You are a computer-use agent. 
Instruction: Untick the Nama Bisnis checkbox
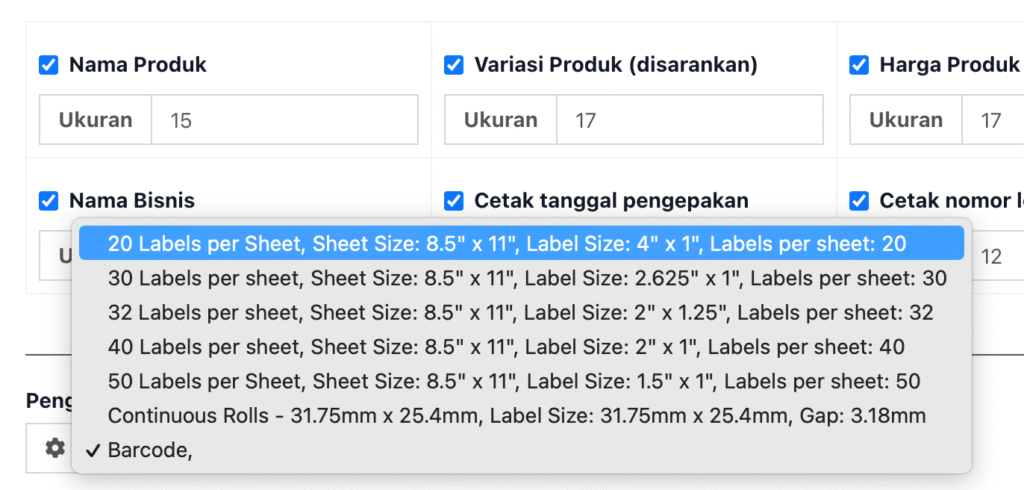pos(48,201)
